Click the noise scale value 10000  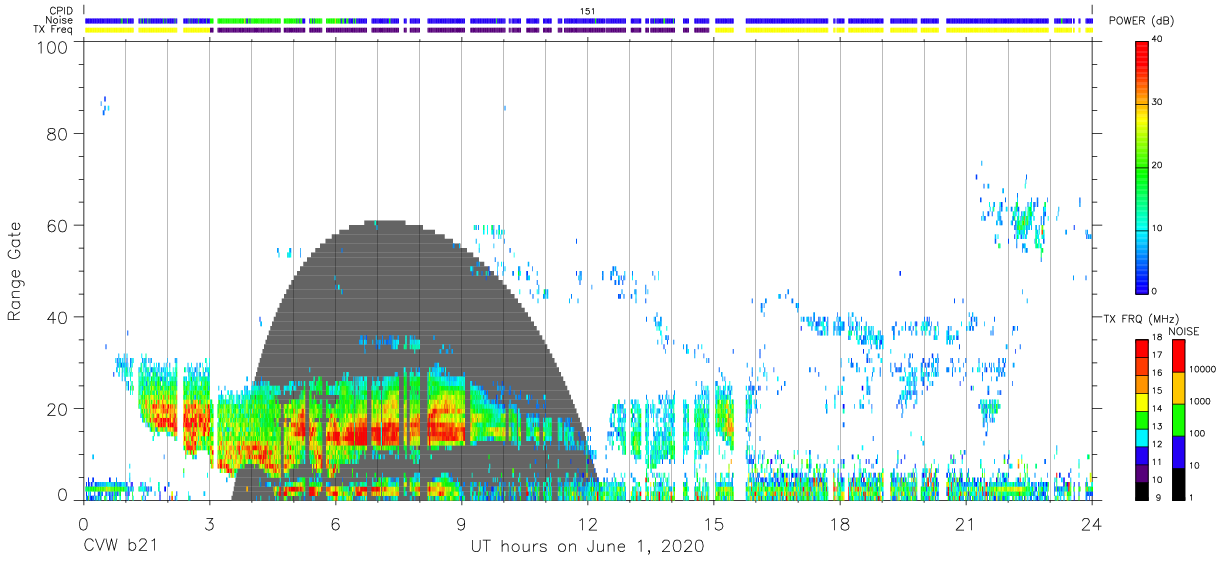(x=1203, y=370)
